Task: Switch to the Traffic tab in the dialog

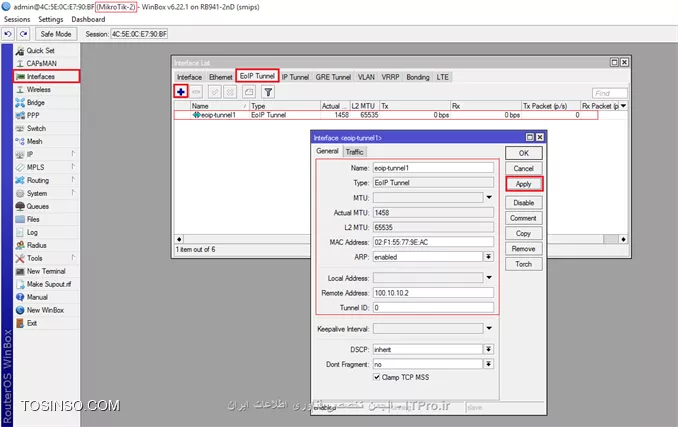Action: point(355,152)
